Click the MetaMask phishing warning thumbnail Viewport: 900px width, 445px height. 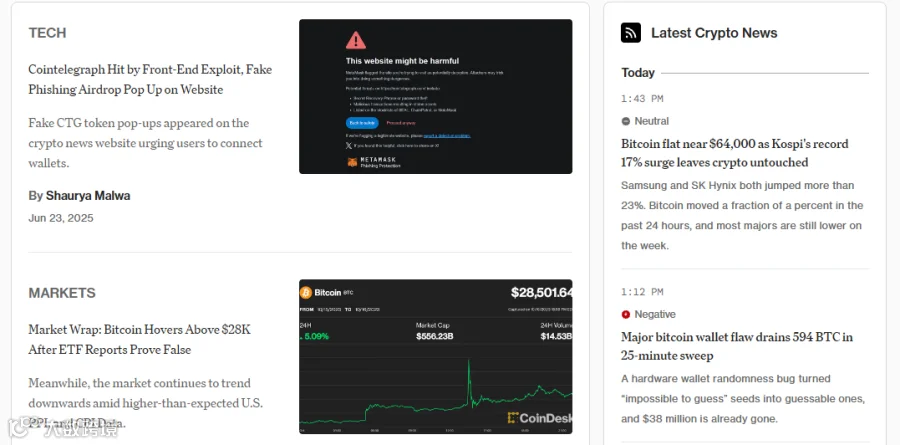tap(436, 96)
